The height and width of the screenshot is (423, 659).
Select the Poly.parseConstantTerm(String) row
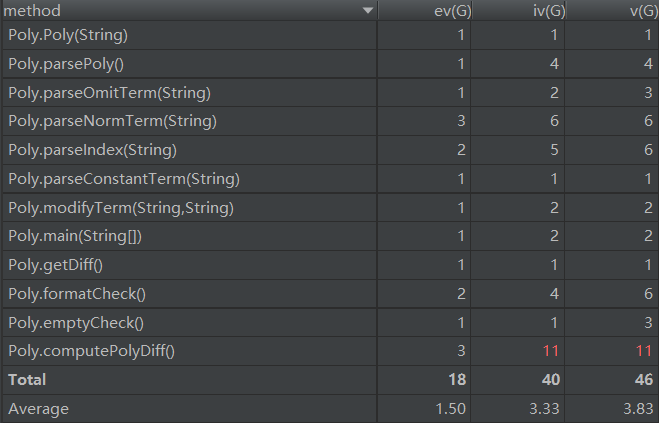pos(123,179)
